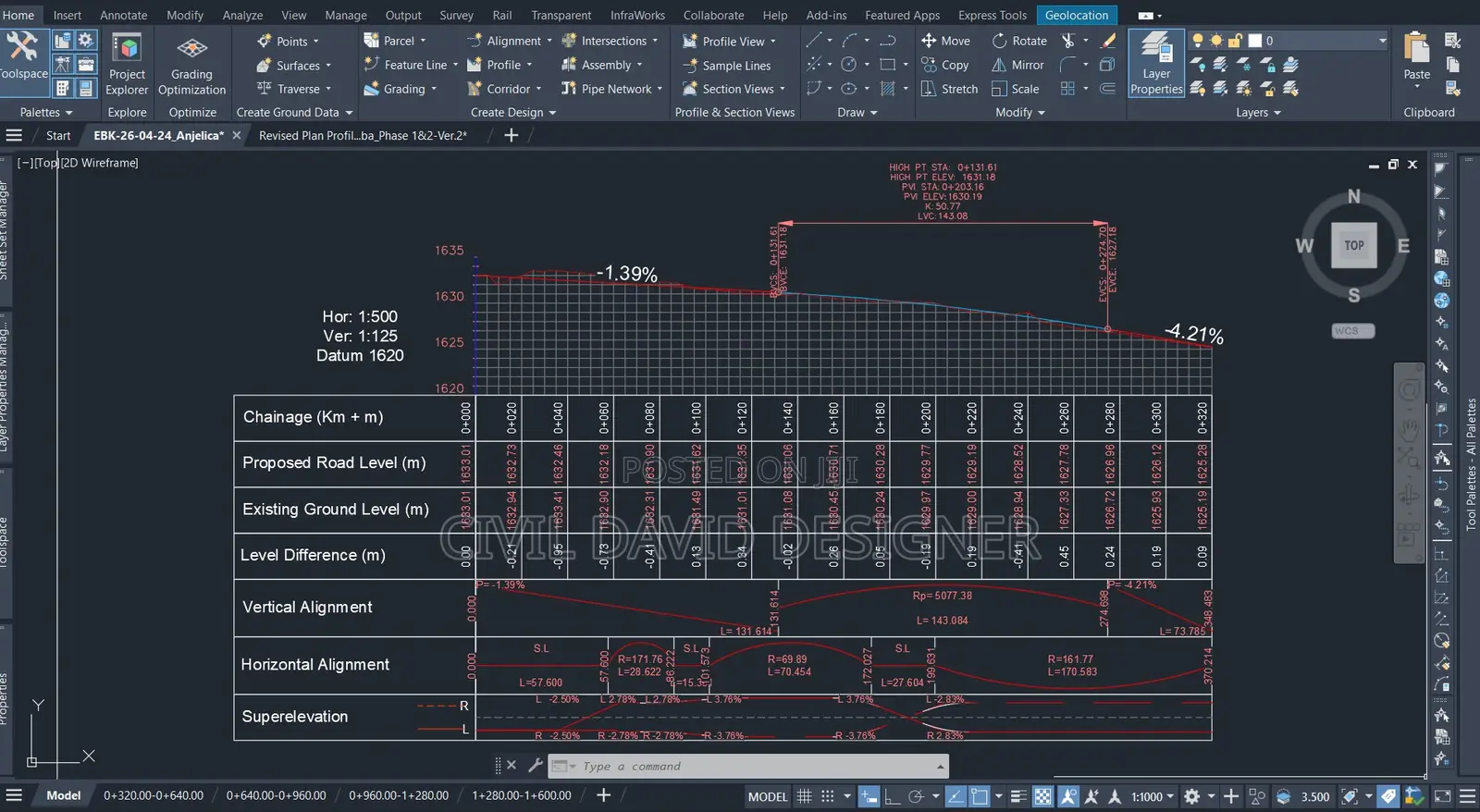Select the Scale tool
1480x812 pixels.
1015,89
